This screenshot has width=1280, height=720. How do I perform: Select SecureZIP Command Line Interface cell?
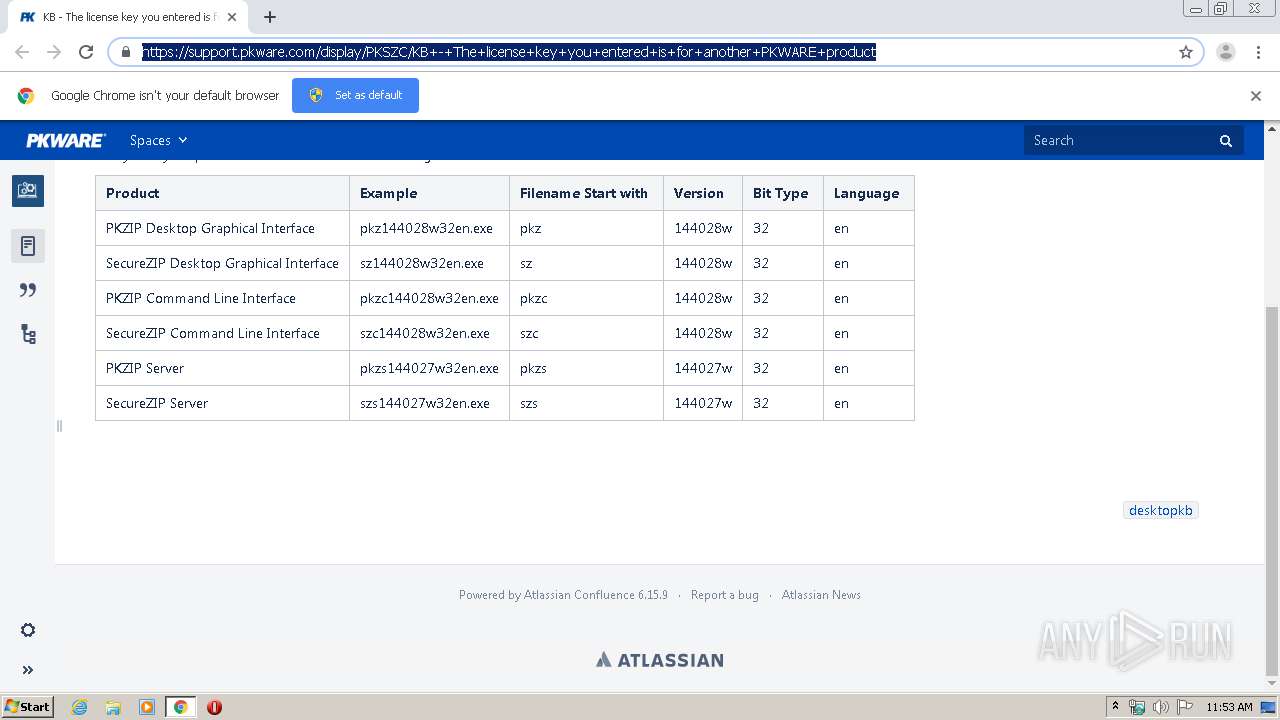coord(222,333)
